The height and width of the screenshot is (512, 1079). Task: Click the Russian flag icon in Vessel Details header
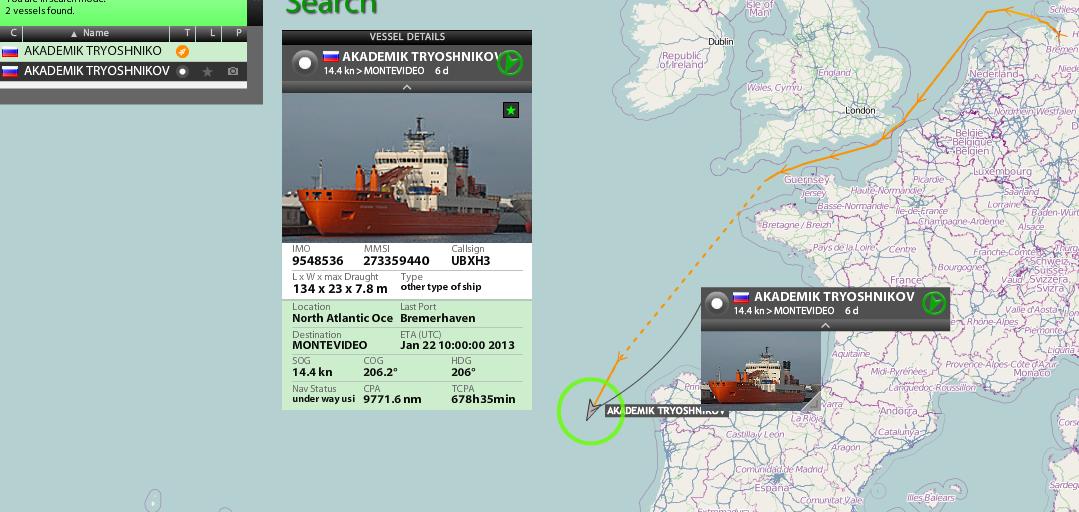pyautogui.click(x=331, y=56)
